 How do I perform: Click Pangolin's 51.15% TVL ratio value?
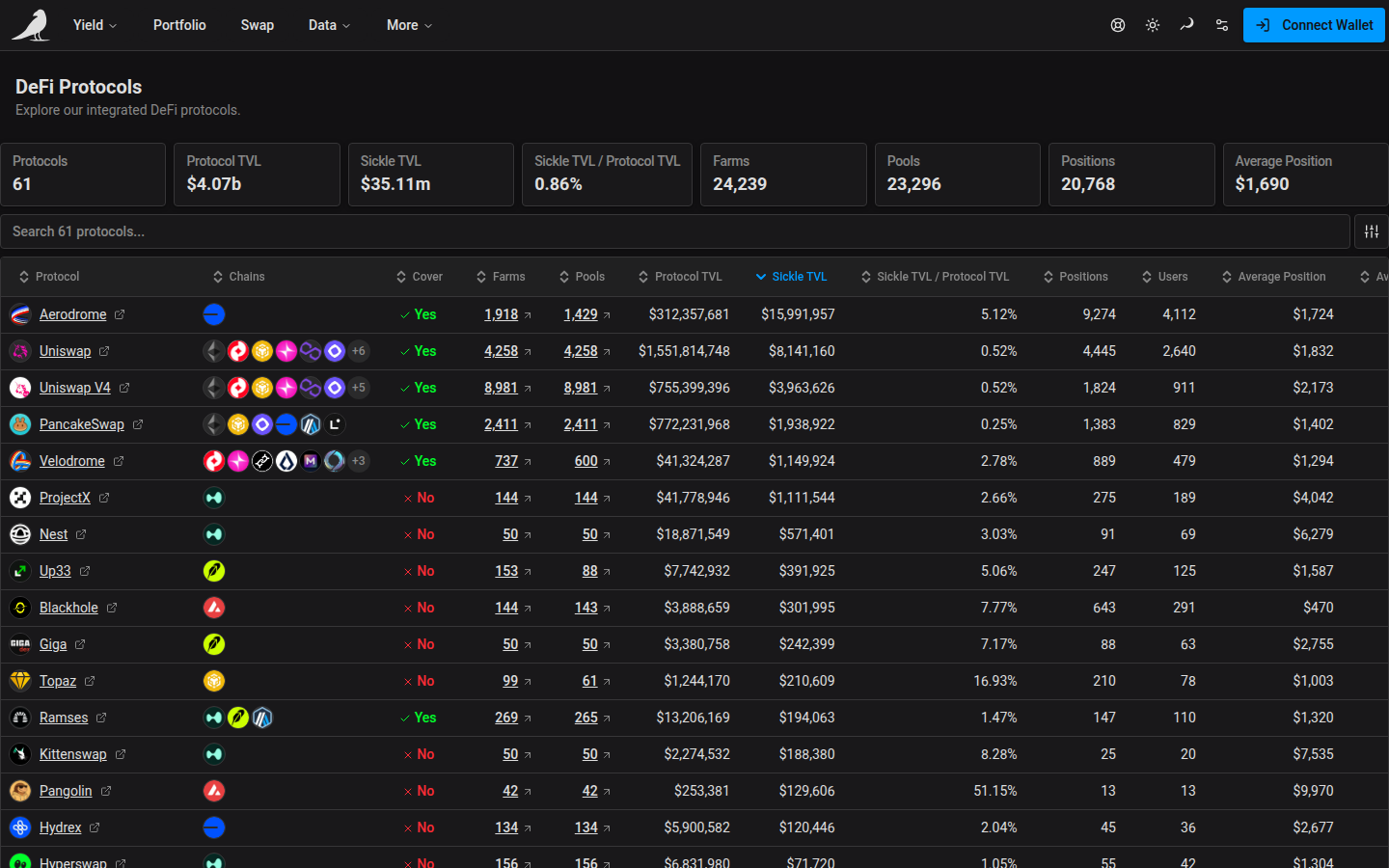[995, 791]
